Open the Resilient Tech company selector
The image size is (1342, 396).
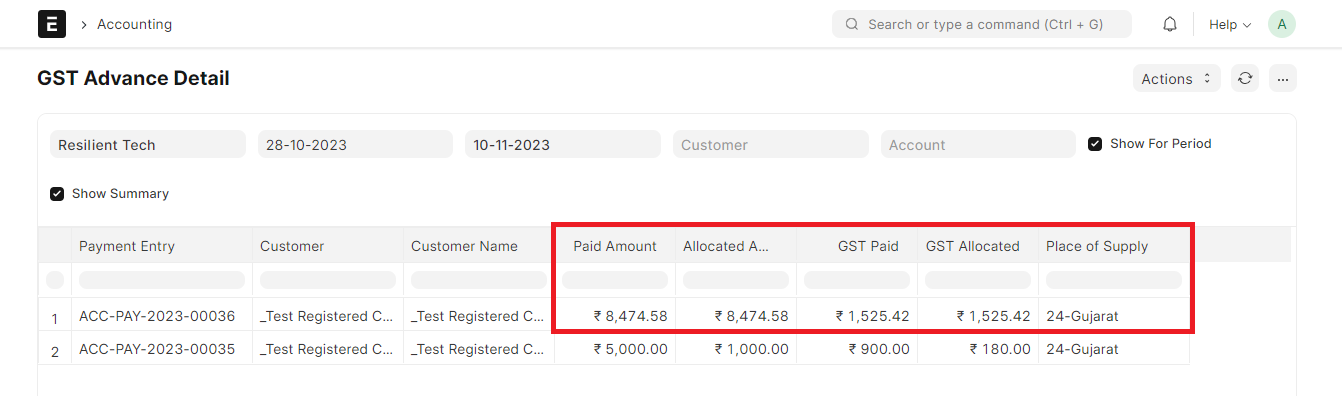(148, 144)
